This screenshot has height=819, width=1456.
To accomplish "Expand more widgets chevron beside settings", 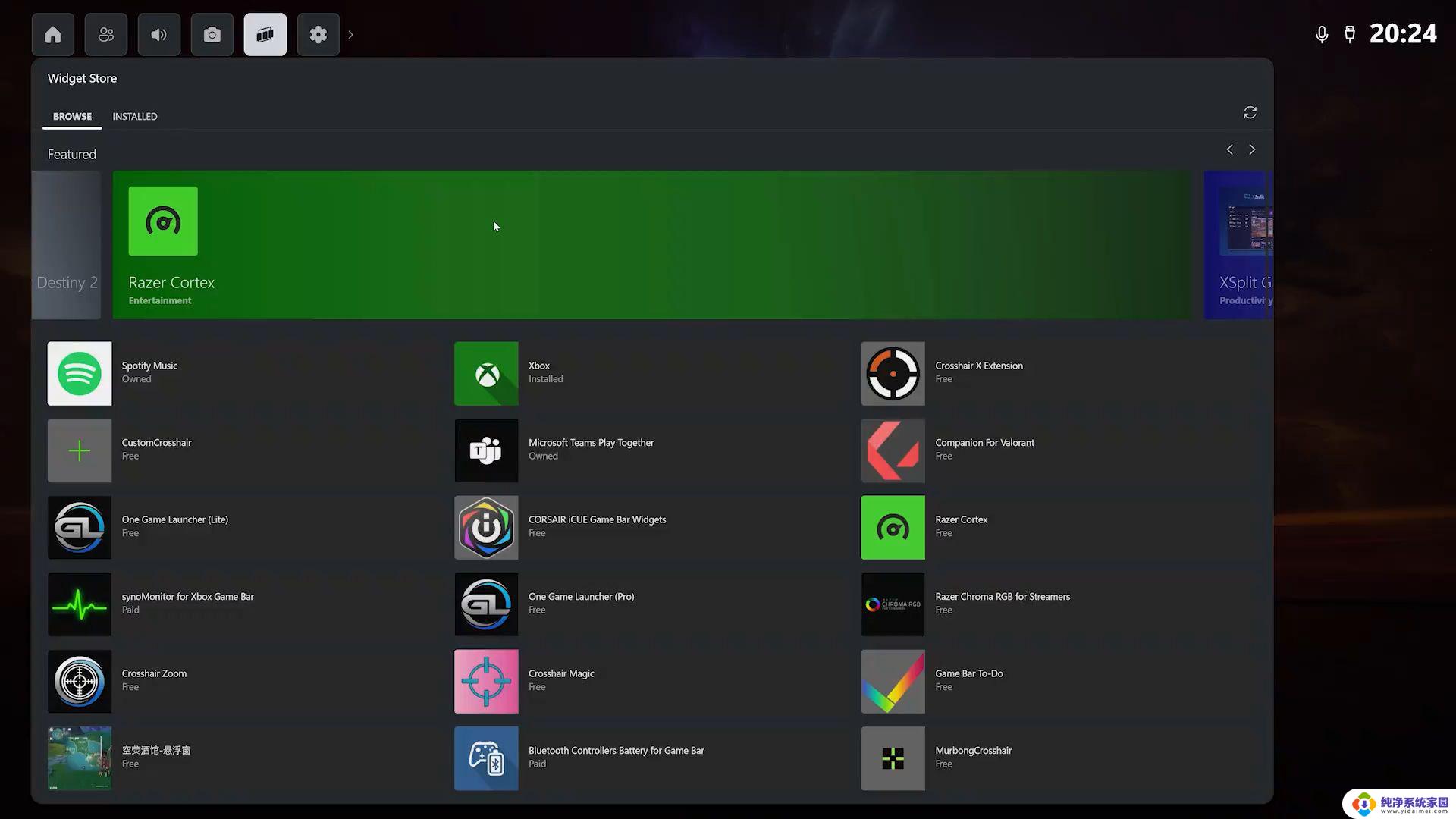I will (x=350, y=34).
